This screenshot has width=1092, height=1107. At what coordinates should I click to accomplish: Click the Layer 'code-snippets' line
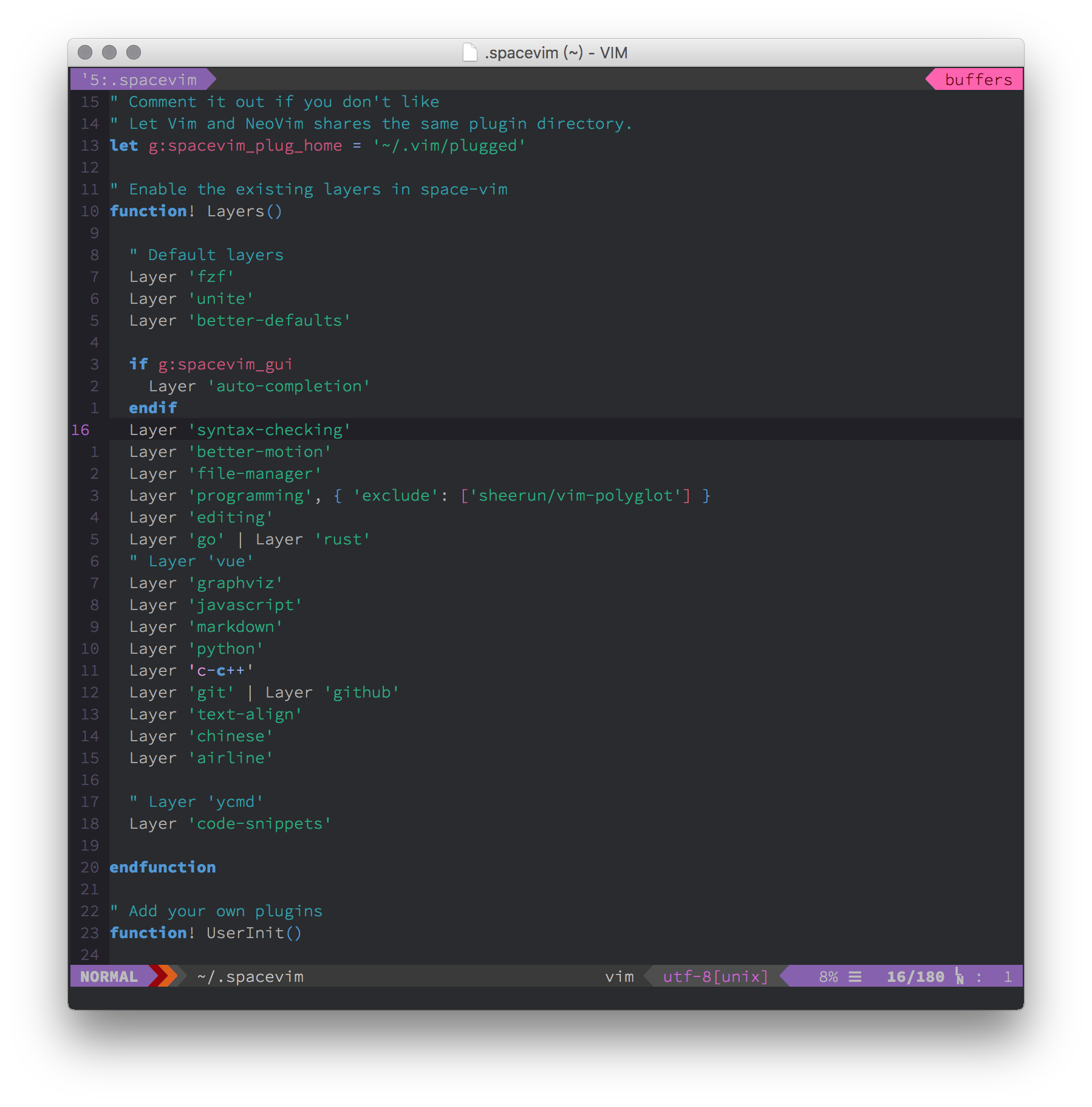coord(230,823)
